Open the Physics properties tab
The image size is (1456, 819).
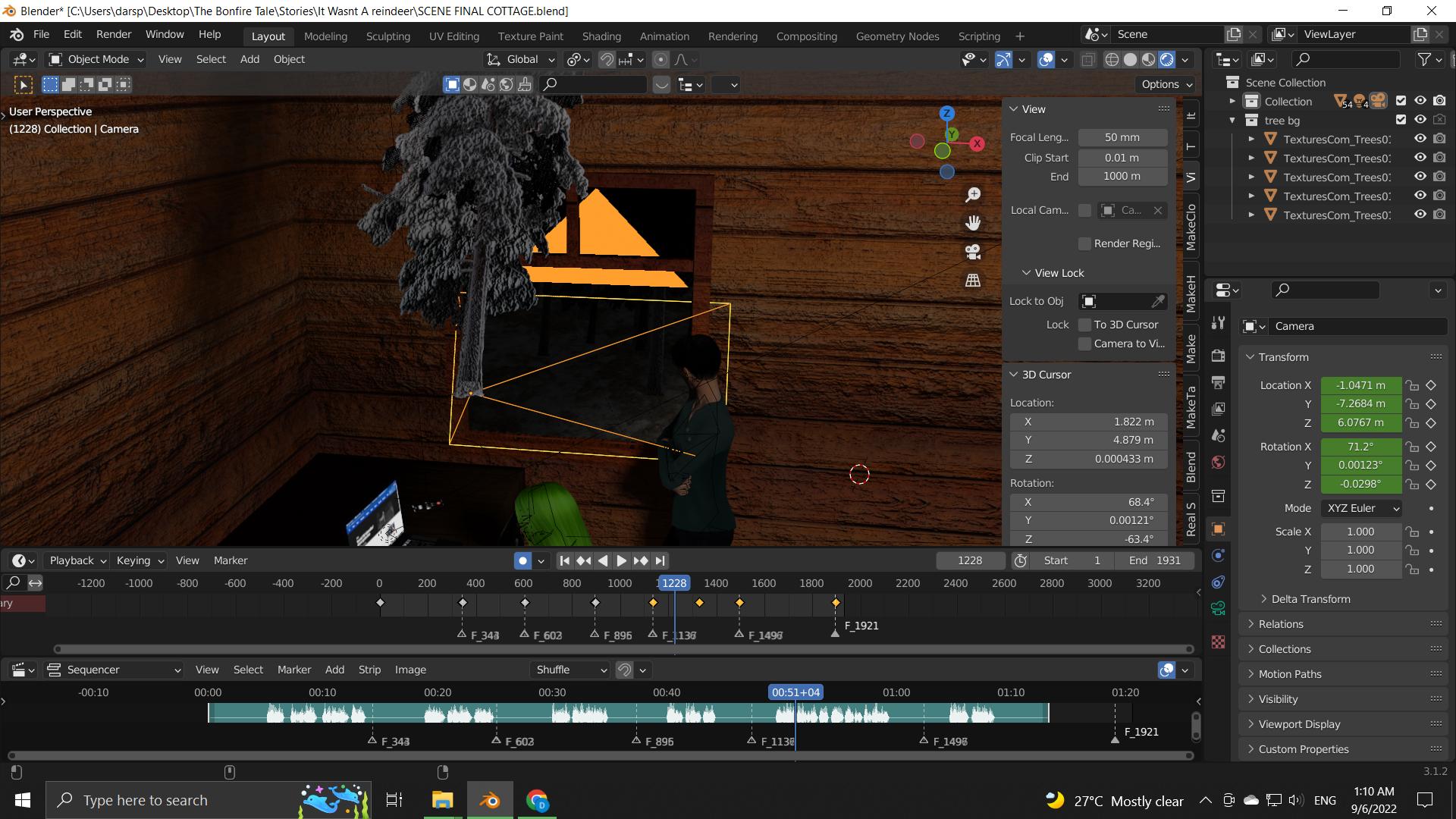coord(1219,556)
